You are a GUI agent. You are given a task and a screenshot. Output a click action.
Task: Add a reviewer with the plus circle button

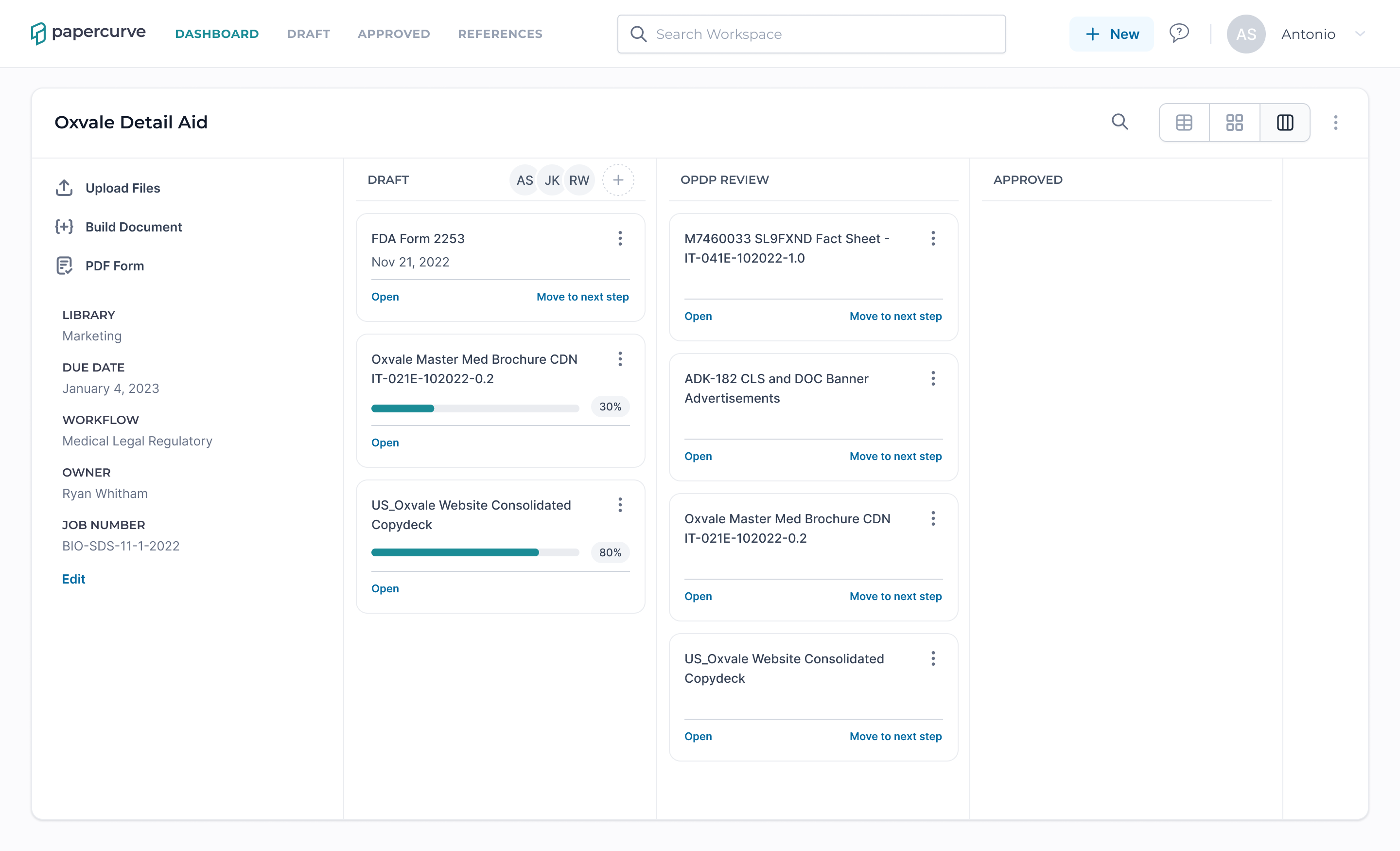coord(618,179)
